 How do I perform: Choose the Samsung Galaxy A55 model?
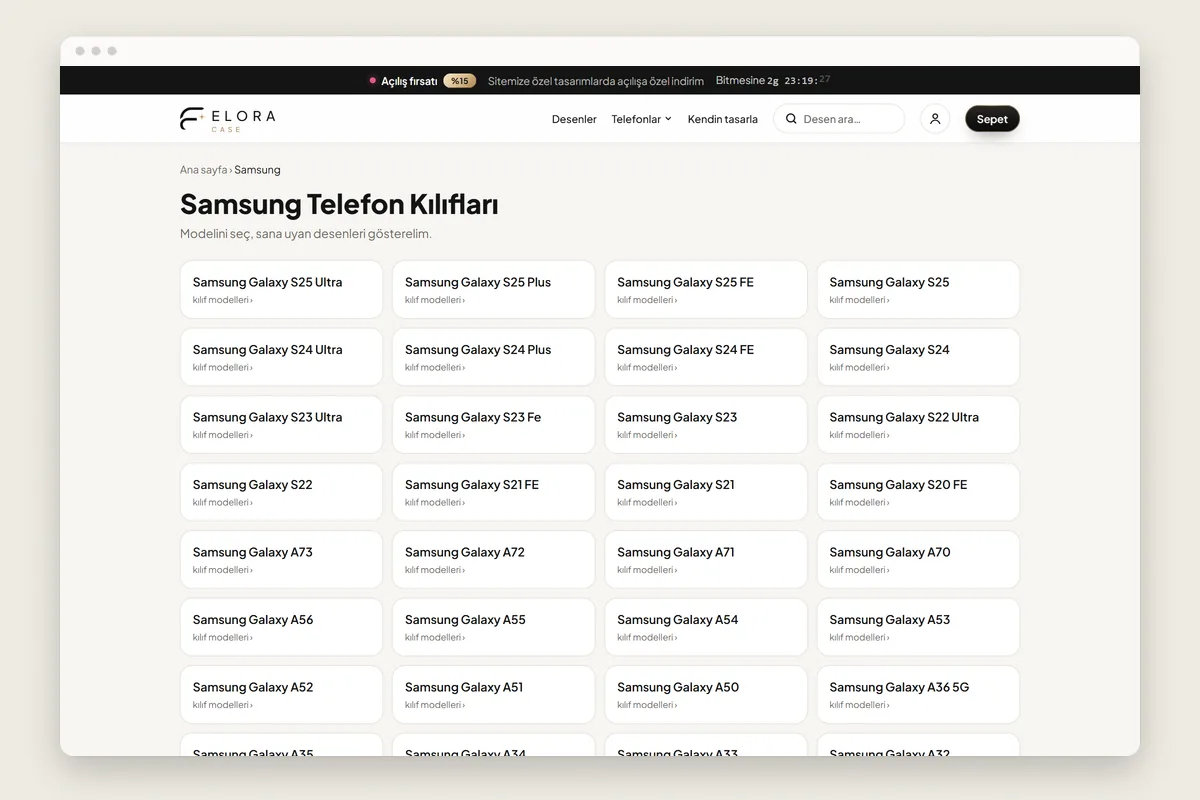494,627
